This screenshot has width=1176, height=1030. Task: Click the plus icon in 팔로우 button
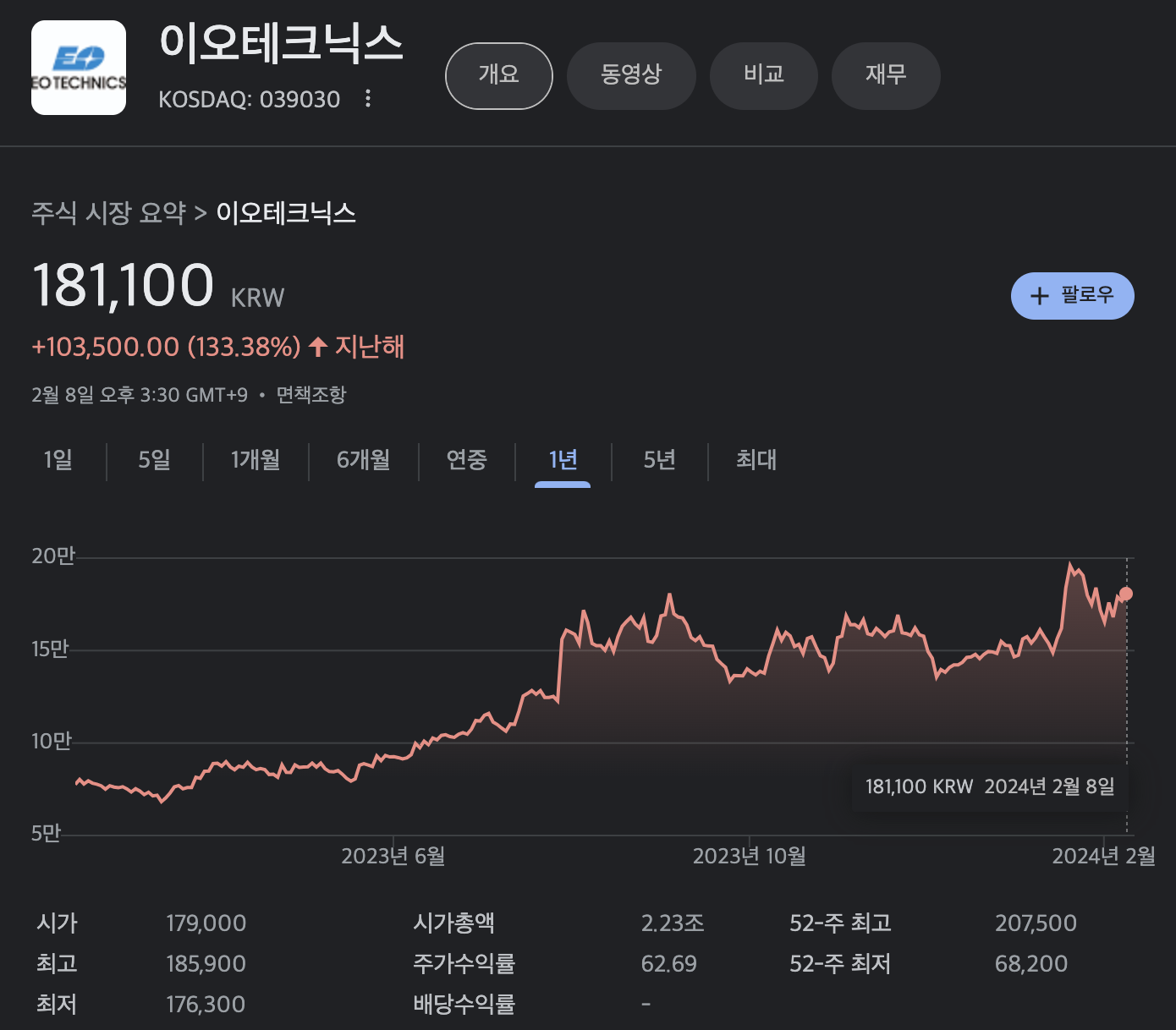click(1039, 296)
